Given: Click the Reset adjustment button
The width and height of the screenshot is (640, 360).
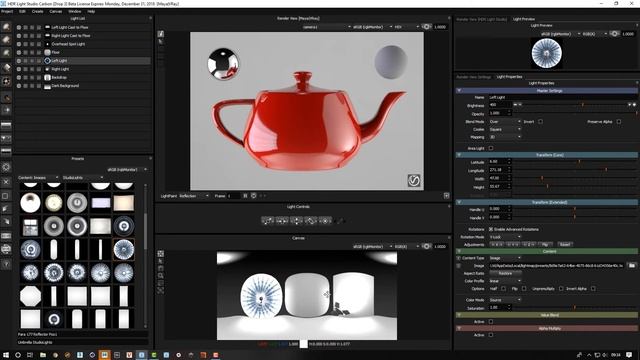Looking at the screenshot, I should coord(565,244).
